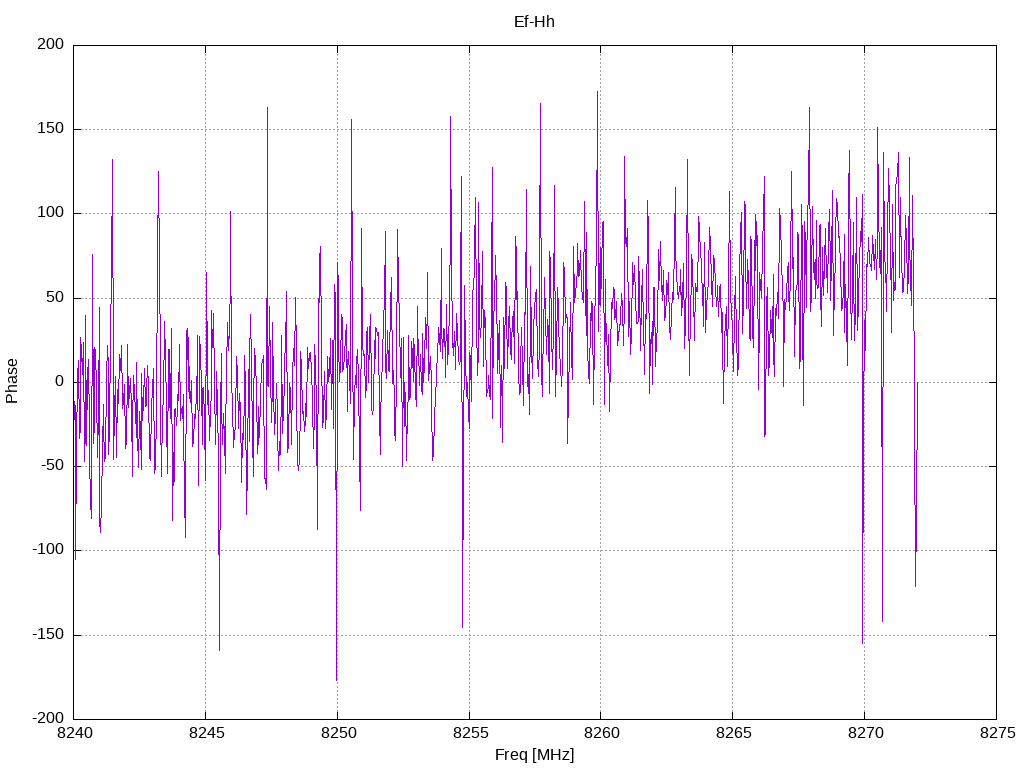1024x768 pixels.
Task: Click the plot title Ef-Hh
Action: (534, 22)
